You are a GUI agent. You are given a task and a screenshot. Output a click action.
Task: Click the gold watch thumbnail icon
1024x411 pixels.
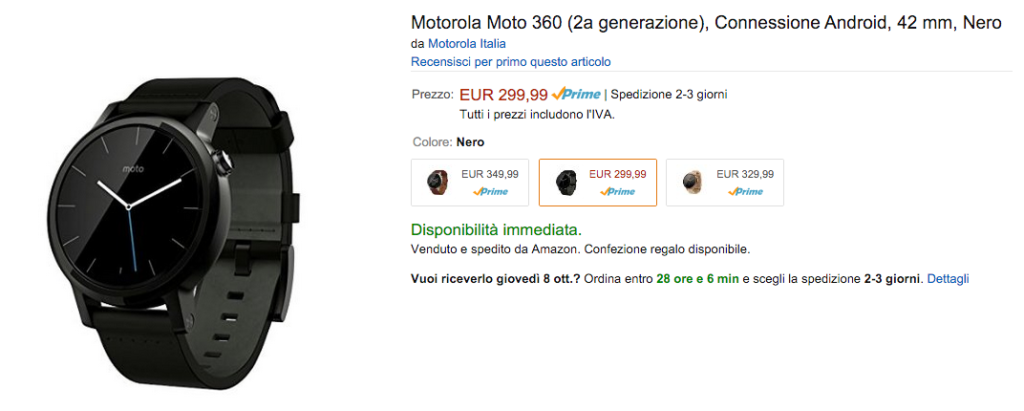[692, 182]
